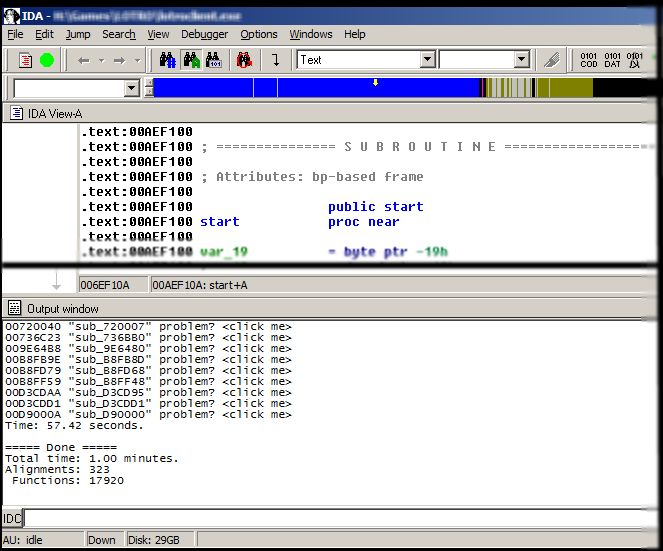Click the IDC button label
663x551 pixels.
(12, 518)
